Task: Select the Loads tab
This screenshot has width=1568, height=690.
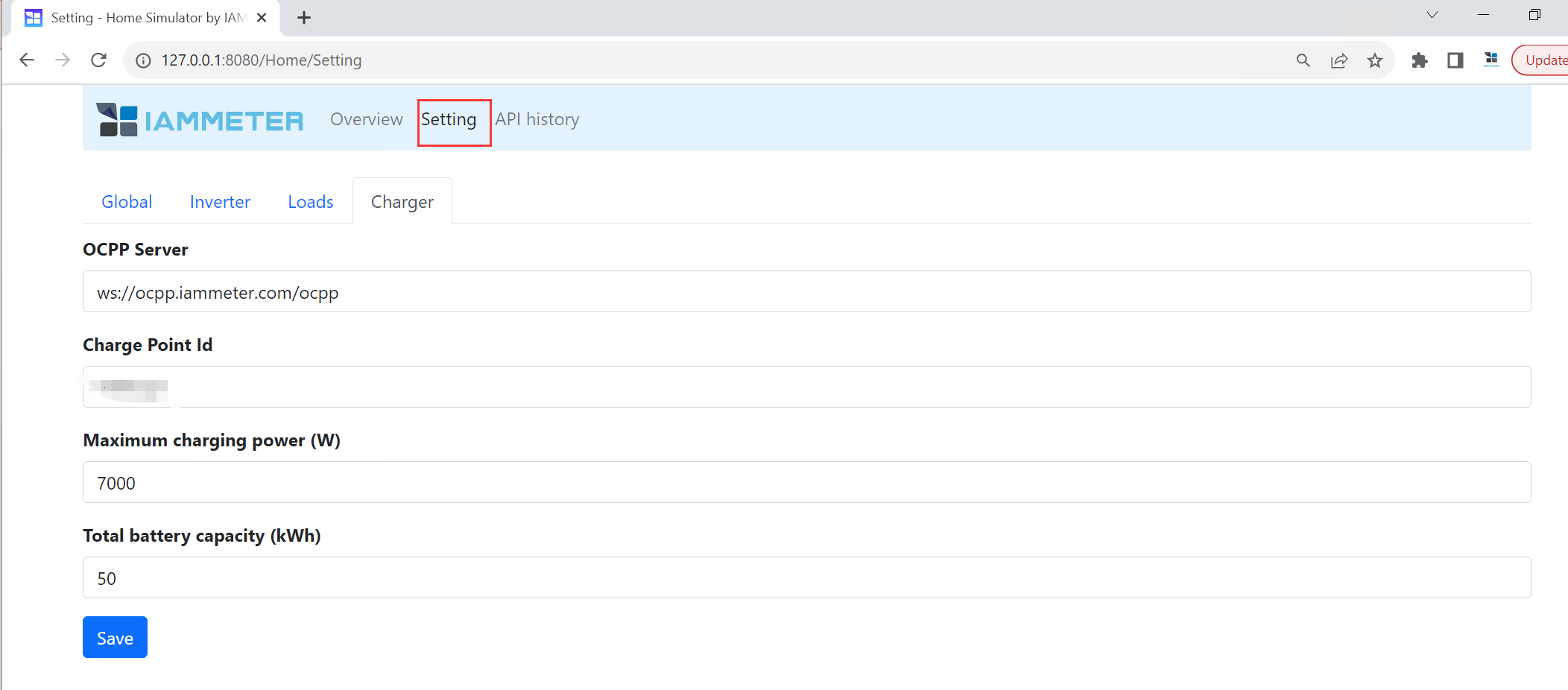Action: pyautogui.click(x=310, y=202)
